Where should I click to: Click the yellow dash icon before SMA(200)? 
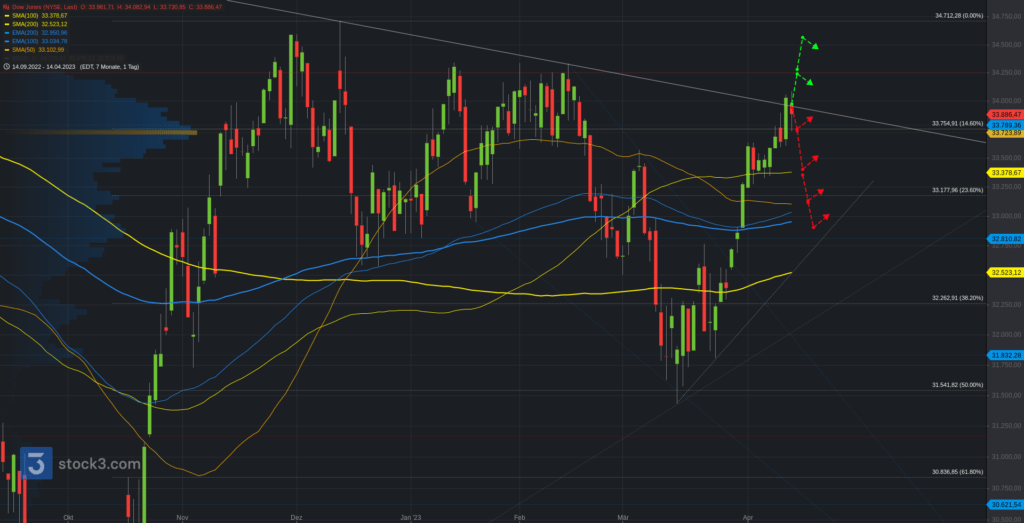[6, 24]
